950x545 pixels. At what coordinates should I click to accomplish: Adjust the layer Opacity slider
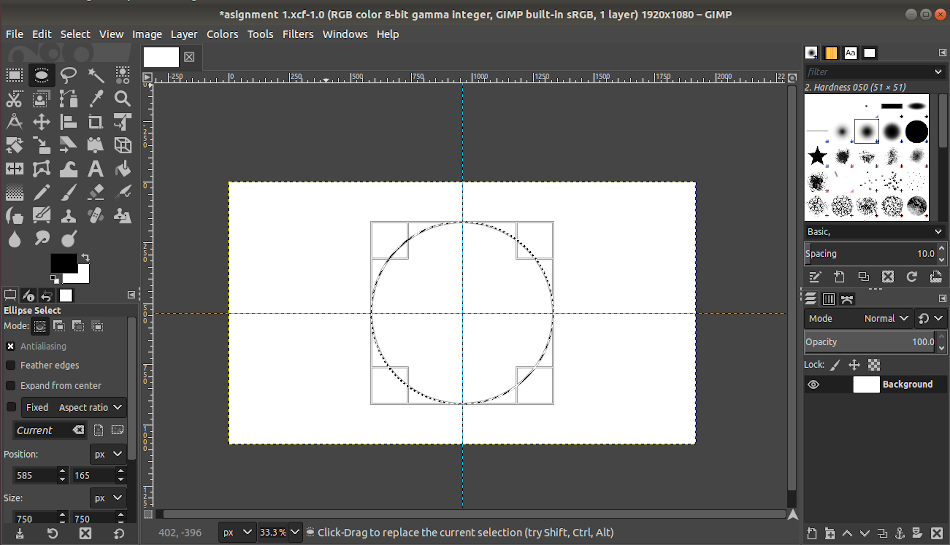point(870,342)
